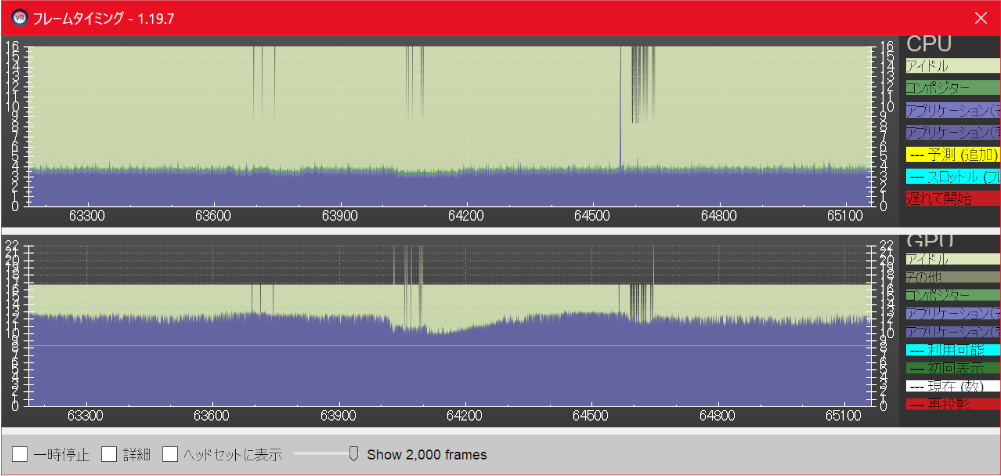Click the Show 2,000 frames slider handle

(x=353, y=454)
